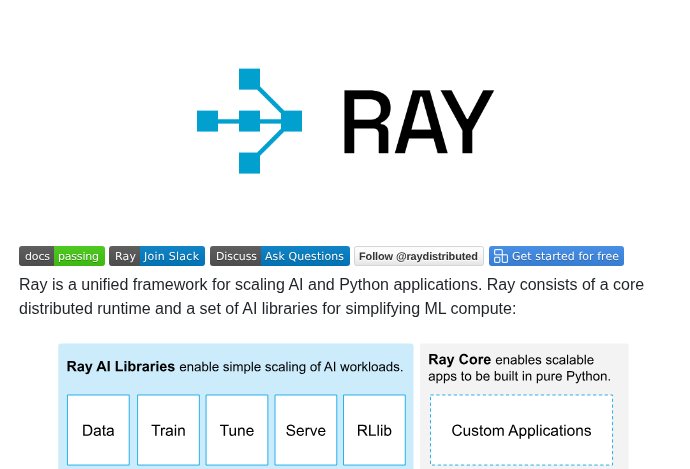Click the green passing status label
Image resolution: width=690 pixels, height=469 pixels.
78,256
